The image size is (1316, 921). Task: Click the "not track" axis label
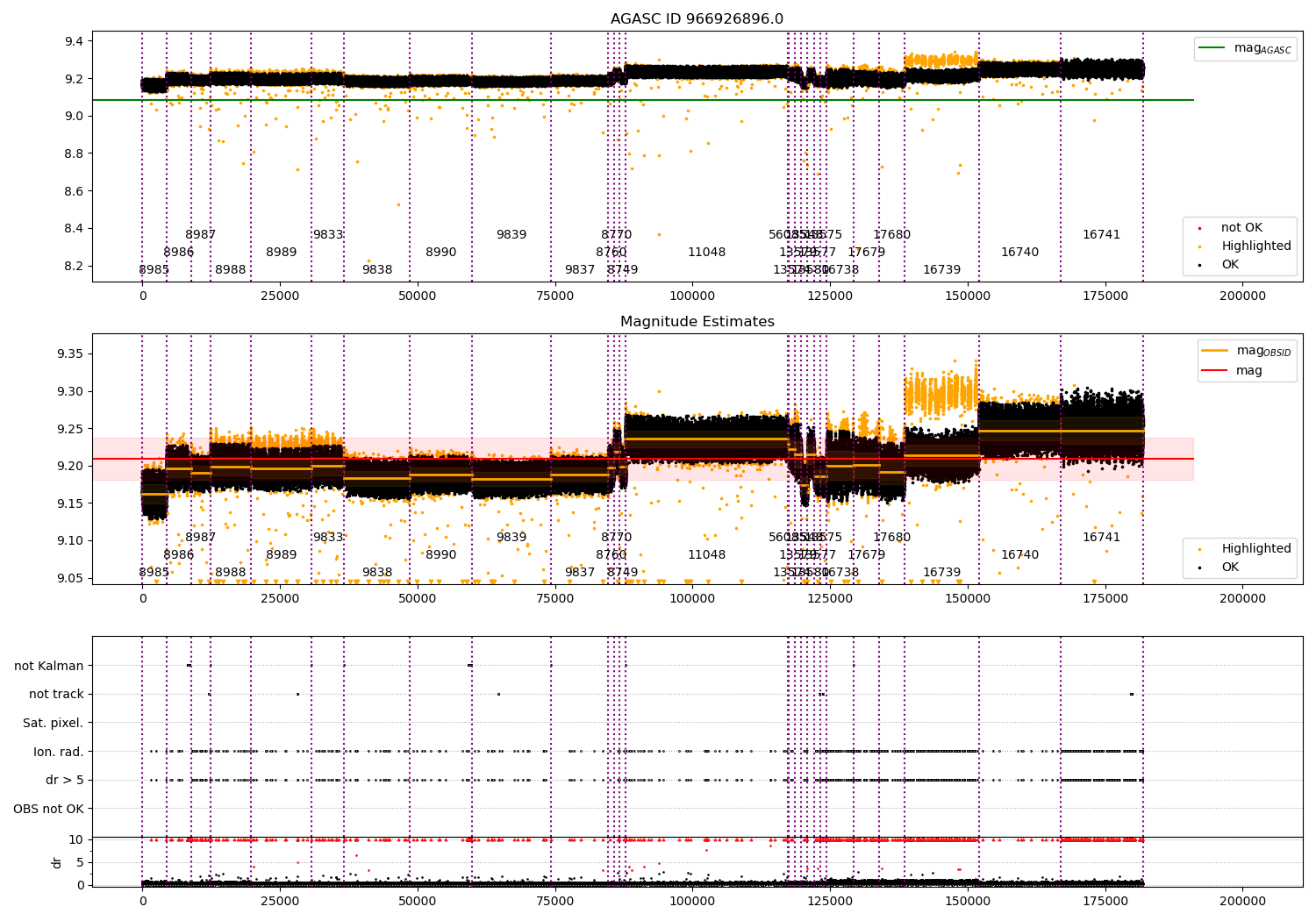pyautogui.click(x=56, y=694)
